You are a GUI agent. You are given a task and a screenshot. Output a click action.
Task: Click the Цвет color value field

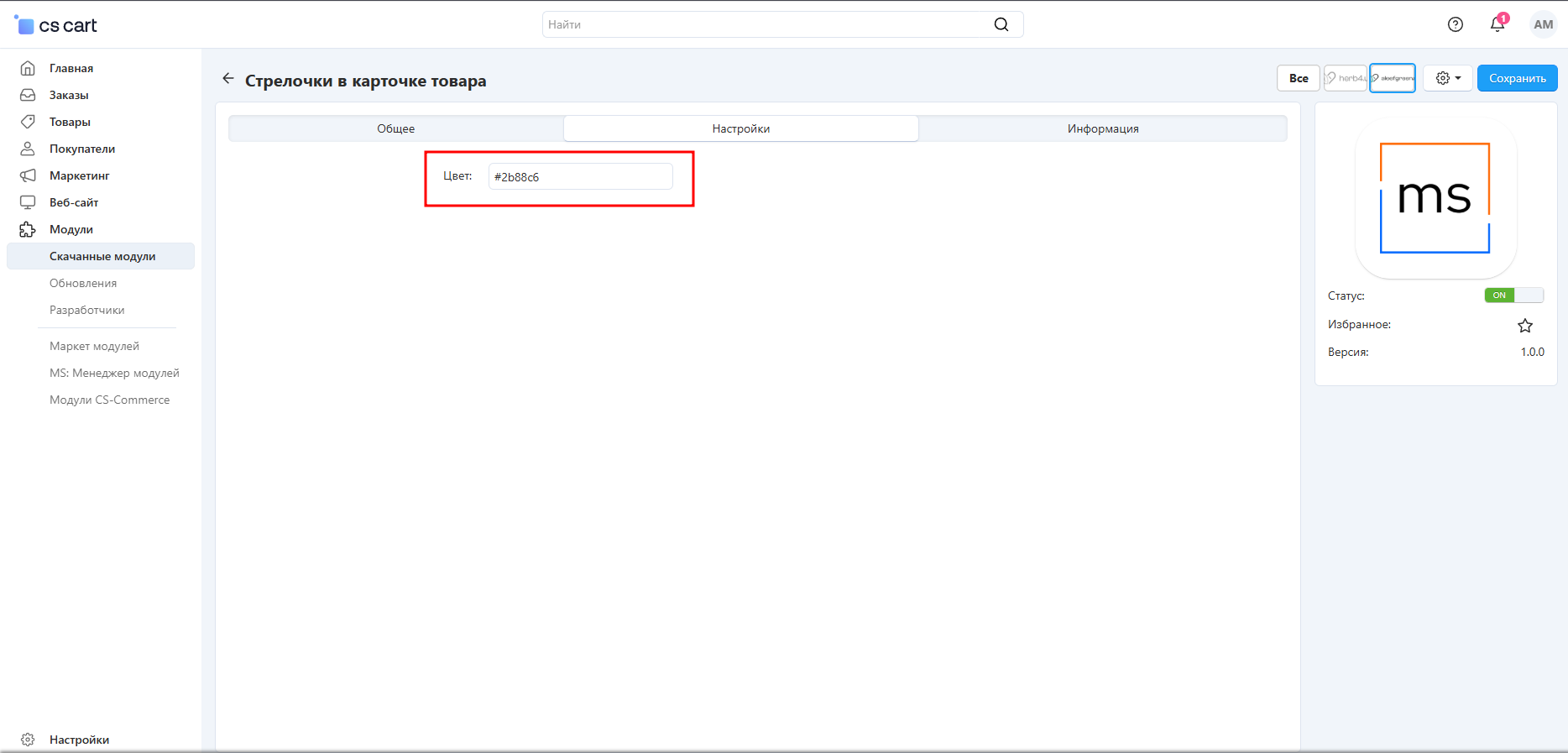click(580, 177)
